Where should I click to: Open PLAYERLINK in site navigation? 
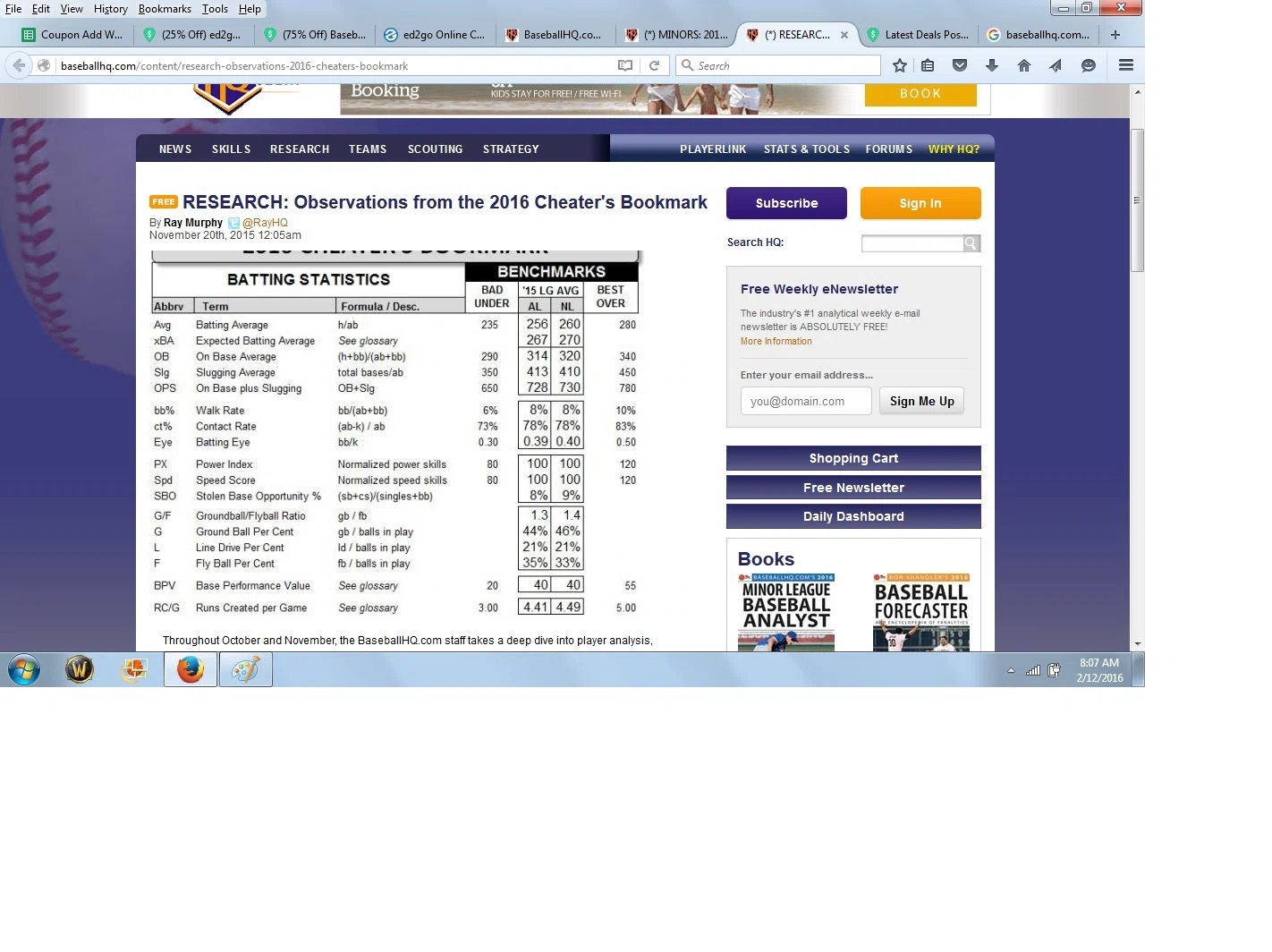tap(713, 149)
